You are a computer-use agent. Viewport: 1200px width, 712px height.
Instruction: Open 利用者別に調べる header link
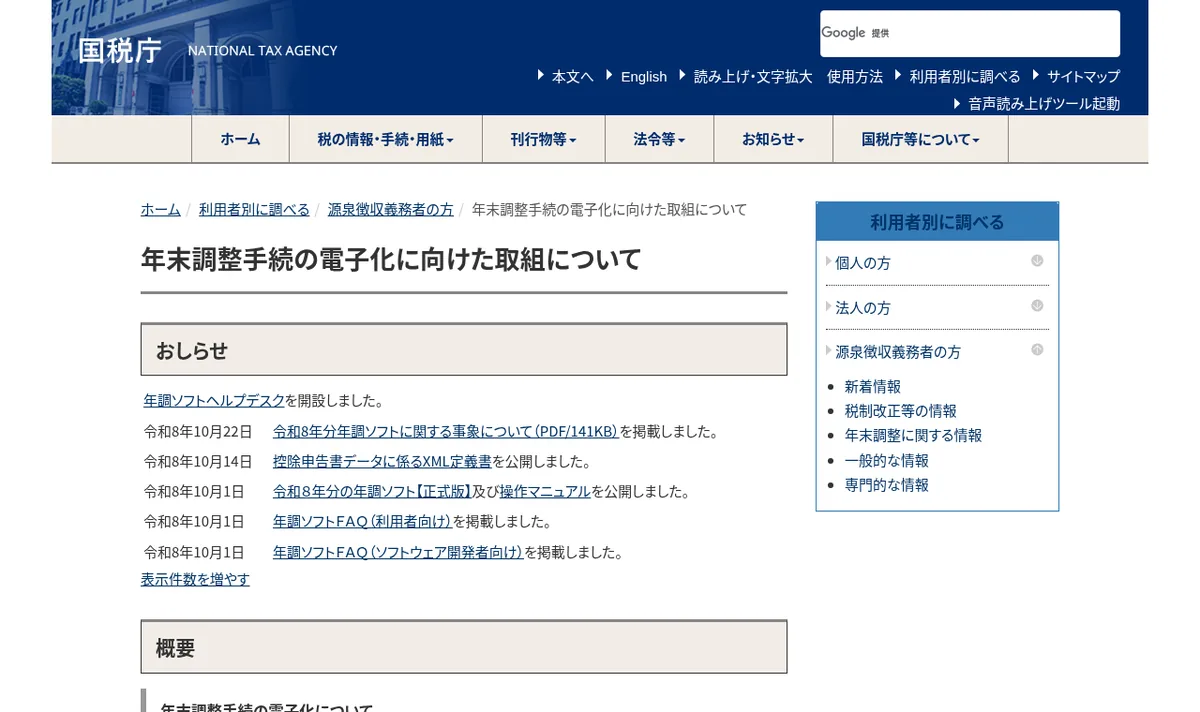tap(965, 76)
